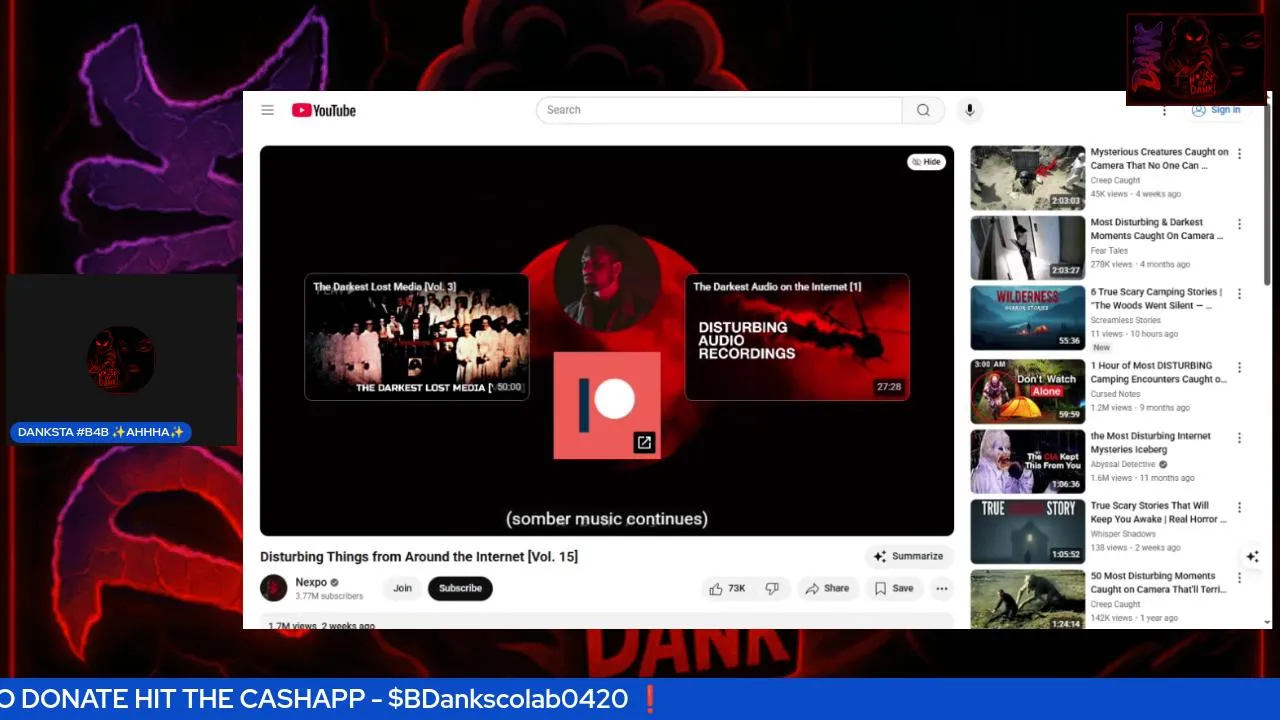
Task: Open The Darkest Lost Media Vol. 3 card
Action: click(x=417, y=337)
